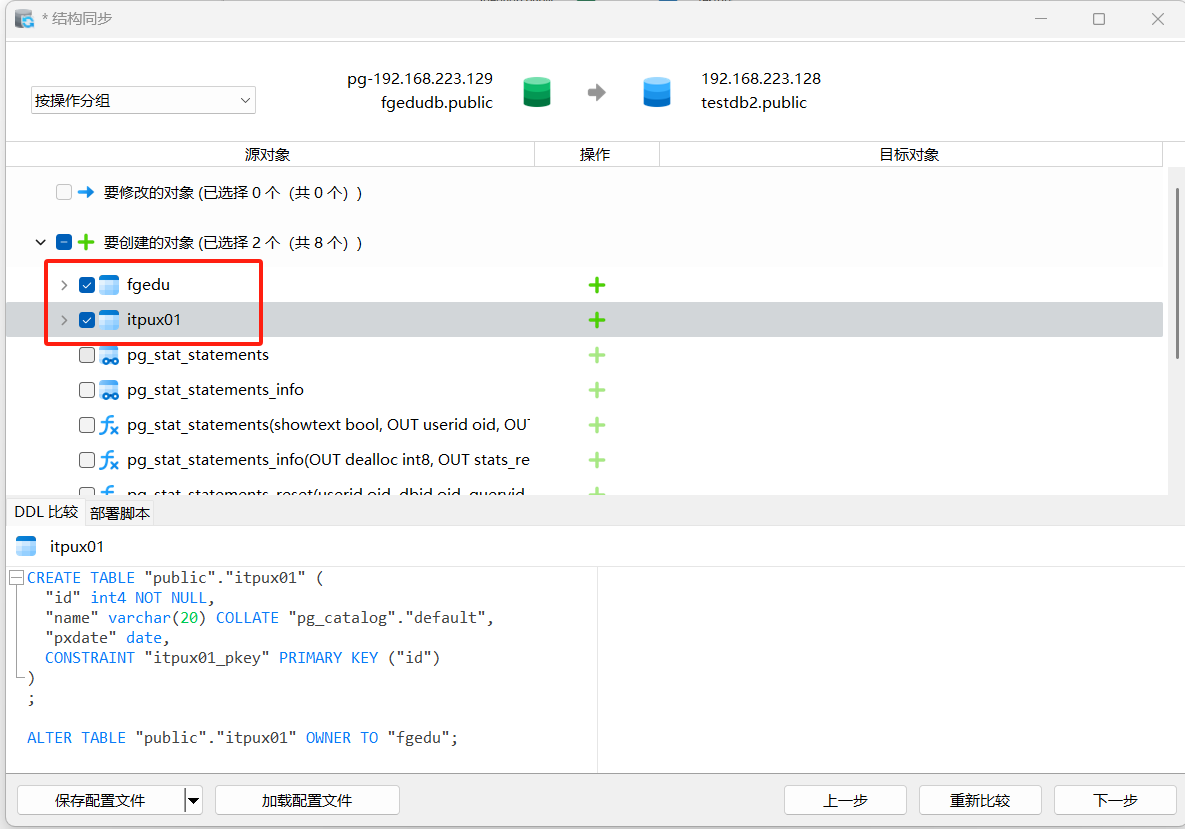This screenshot has width=1185, height=829.
Task: Click green plus operation for itpux01 row
Action: pos(597,320)
